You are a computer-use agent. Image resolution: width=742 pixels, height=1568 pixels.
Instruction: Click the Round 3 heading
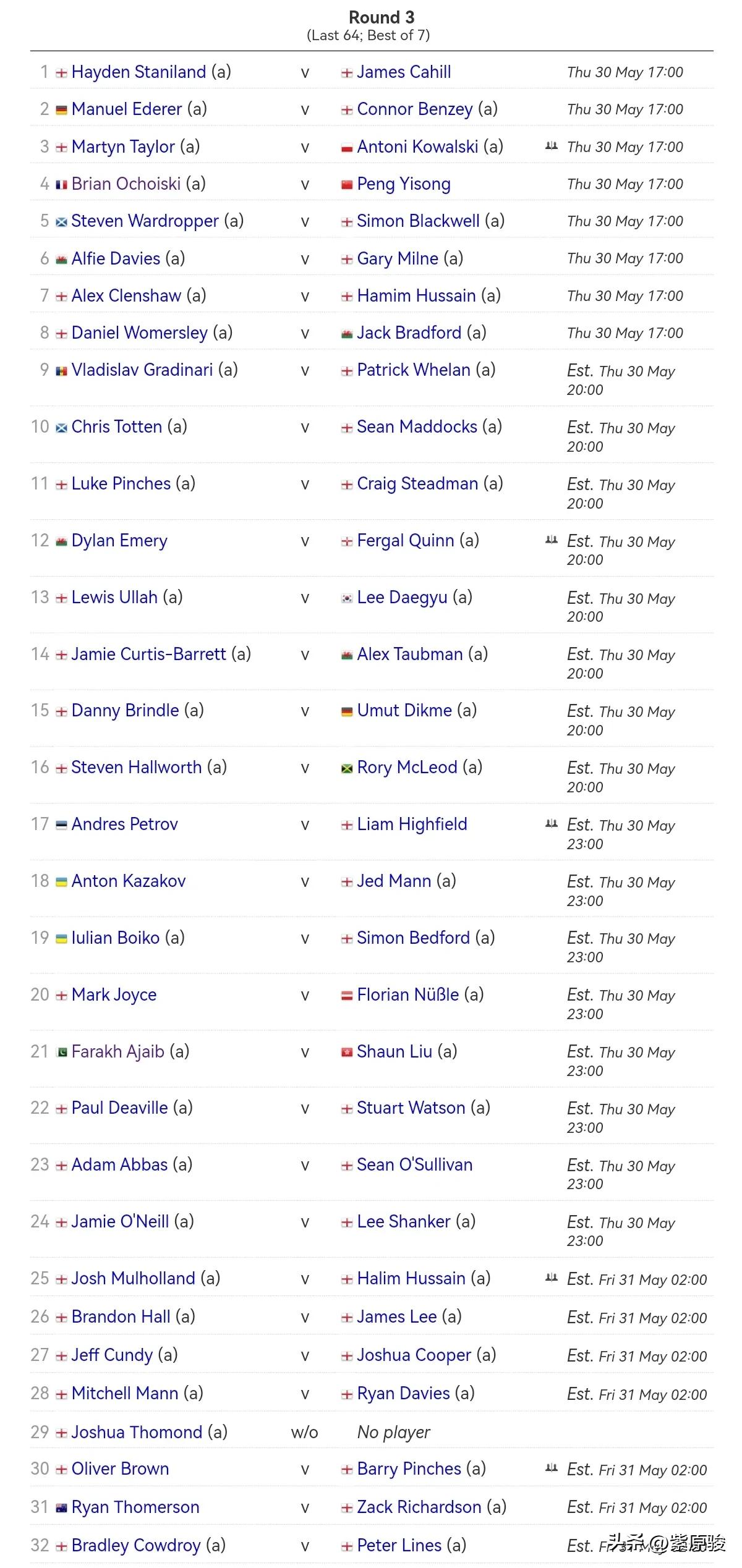pos(382,17)
